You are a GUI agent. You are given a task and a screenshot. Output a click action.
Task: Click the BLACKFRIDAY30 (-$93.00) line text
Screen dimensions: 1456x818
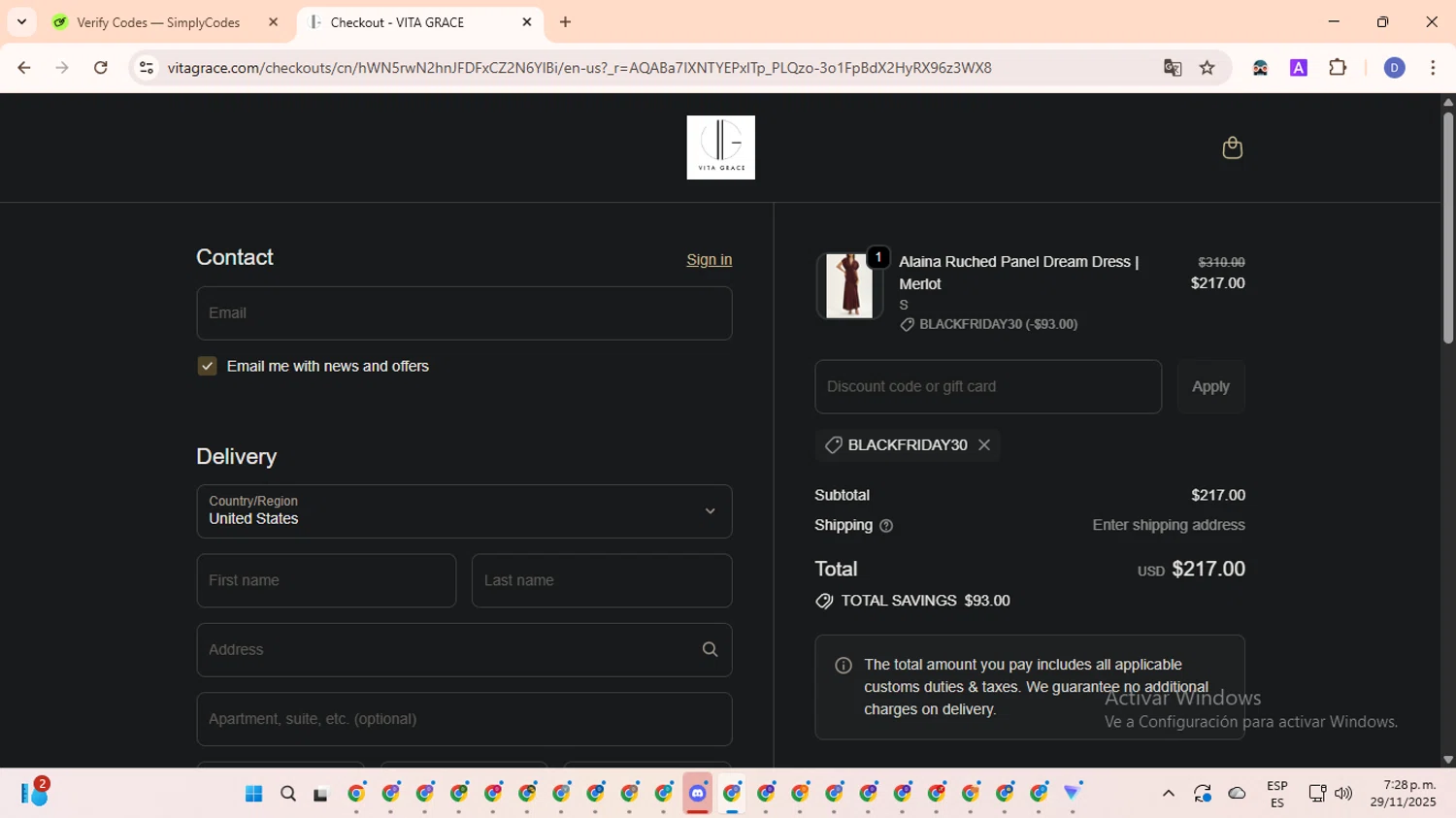(998, 324)
